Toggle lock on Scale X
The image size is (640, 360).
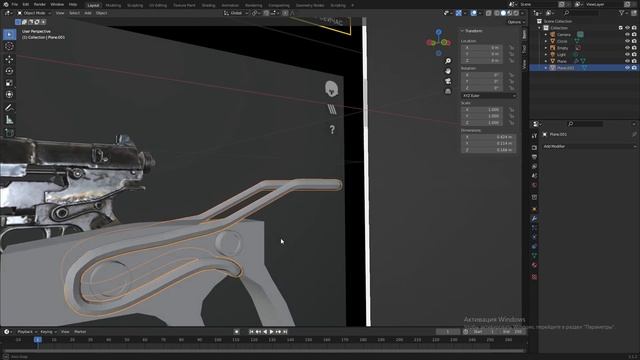click(x=511, y=110)
